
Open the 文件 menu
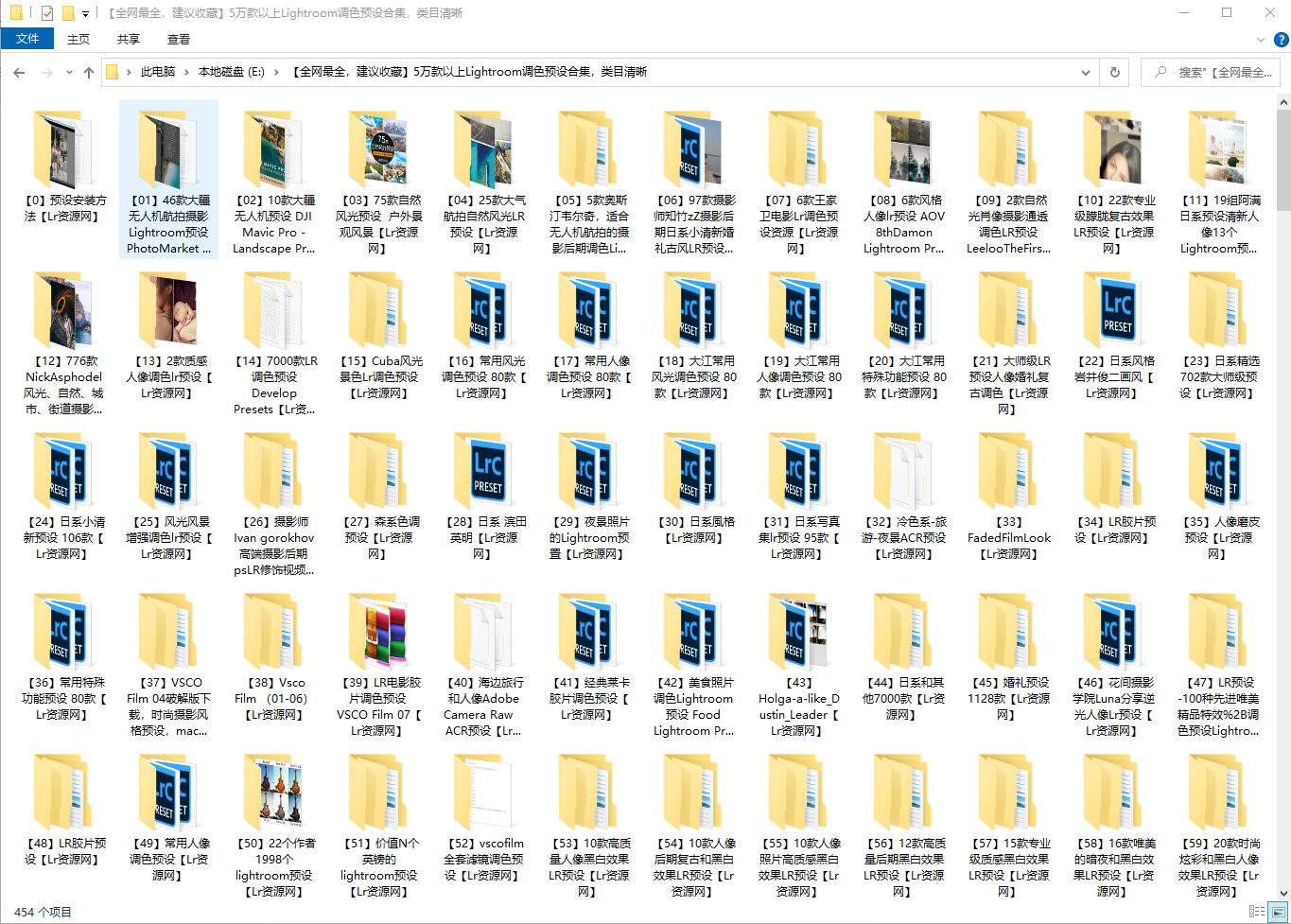(x=27, y=39)
